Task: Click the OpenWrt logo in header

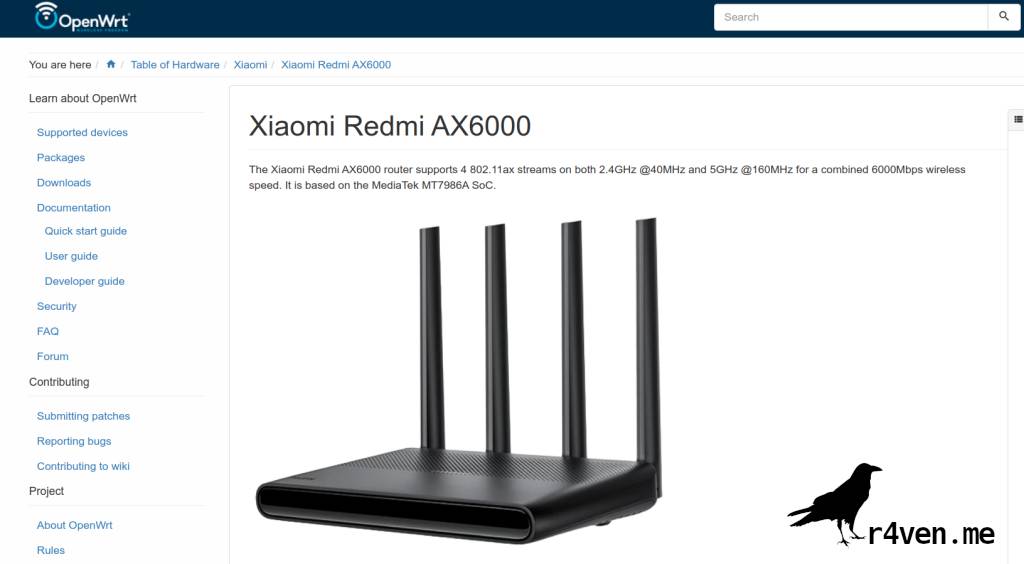Action: tap(82, 17)
